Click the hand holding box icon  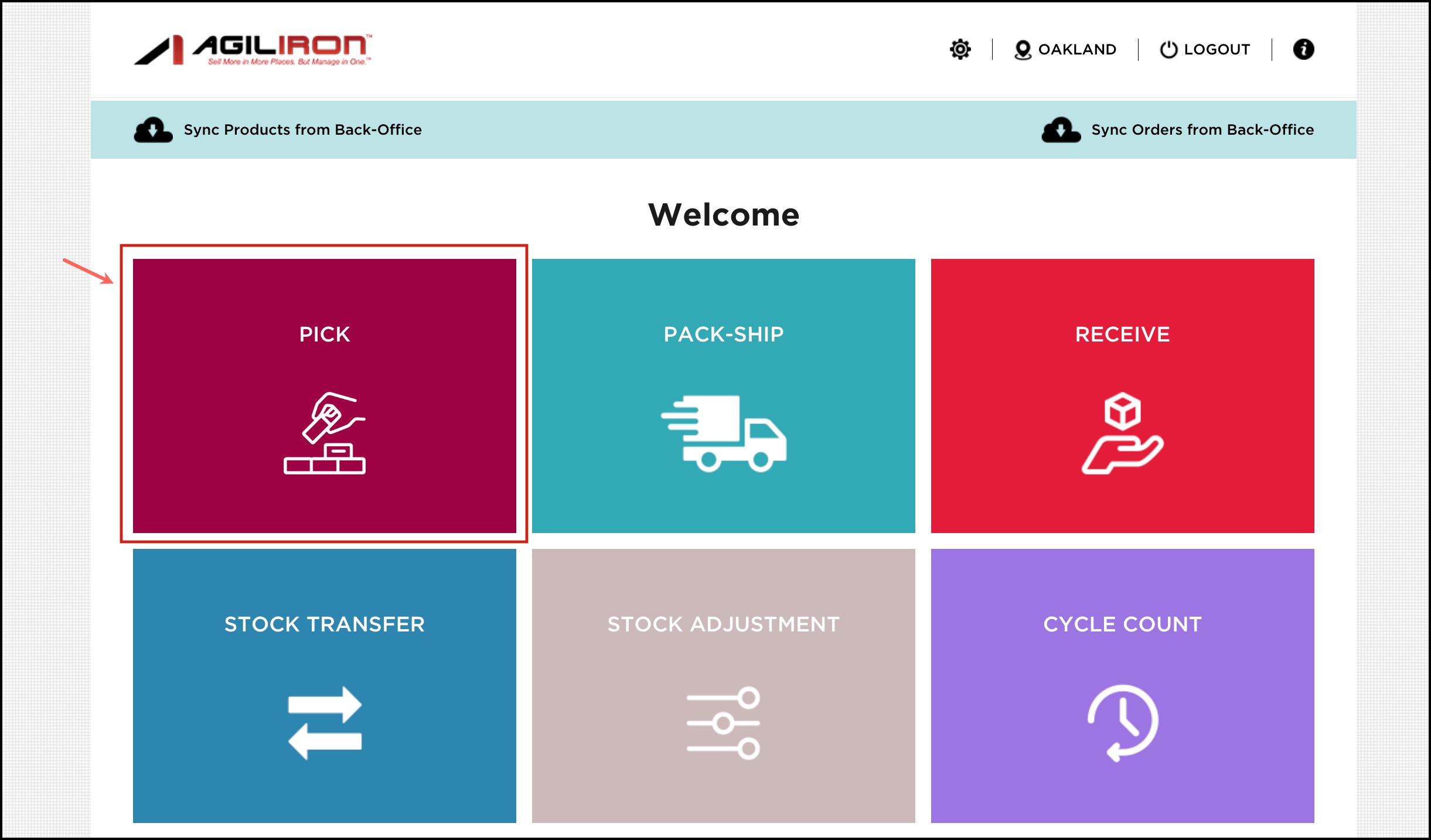(1122, 433)
